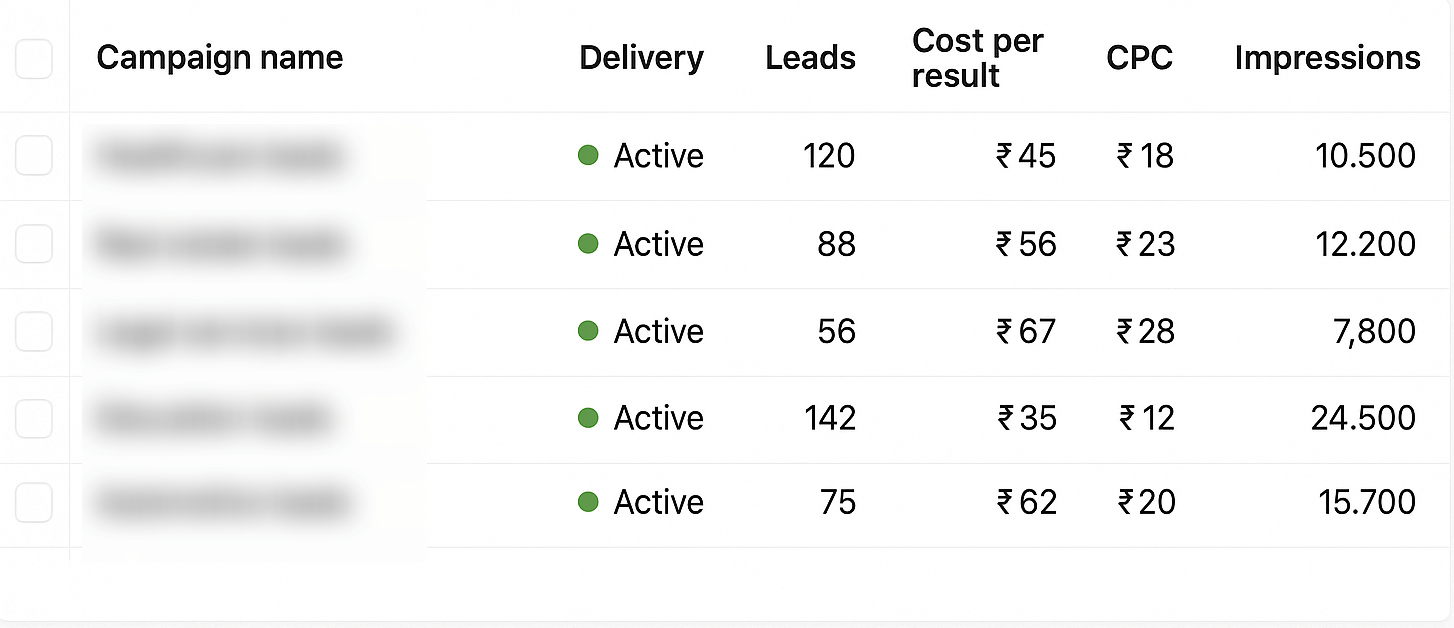
Task: Sort table by the Delivery column header
Action: (641, 58)
